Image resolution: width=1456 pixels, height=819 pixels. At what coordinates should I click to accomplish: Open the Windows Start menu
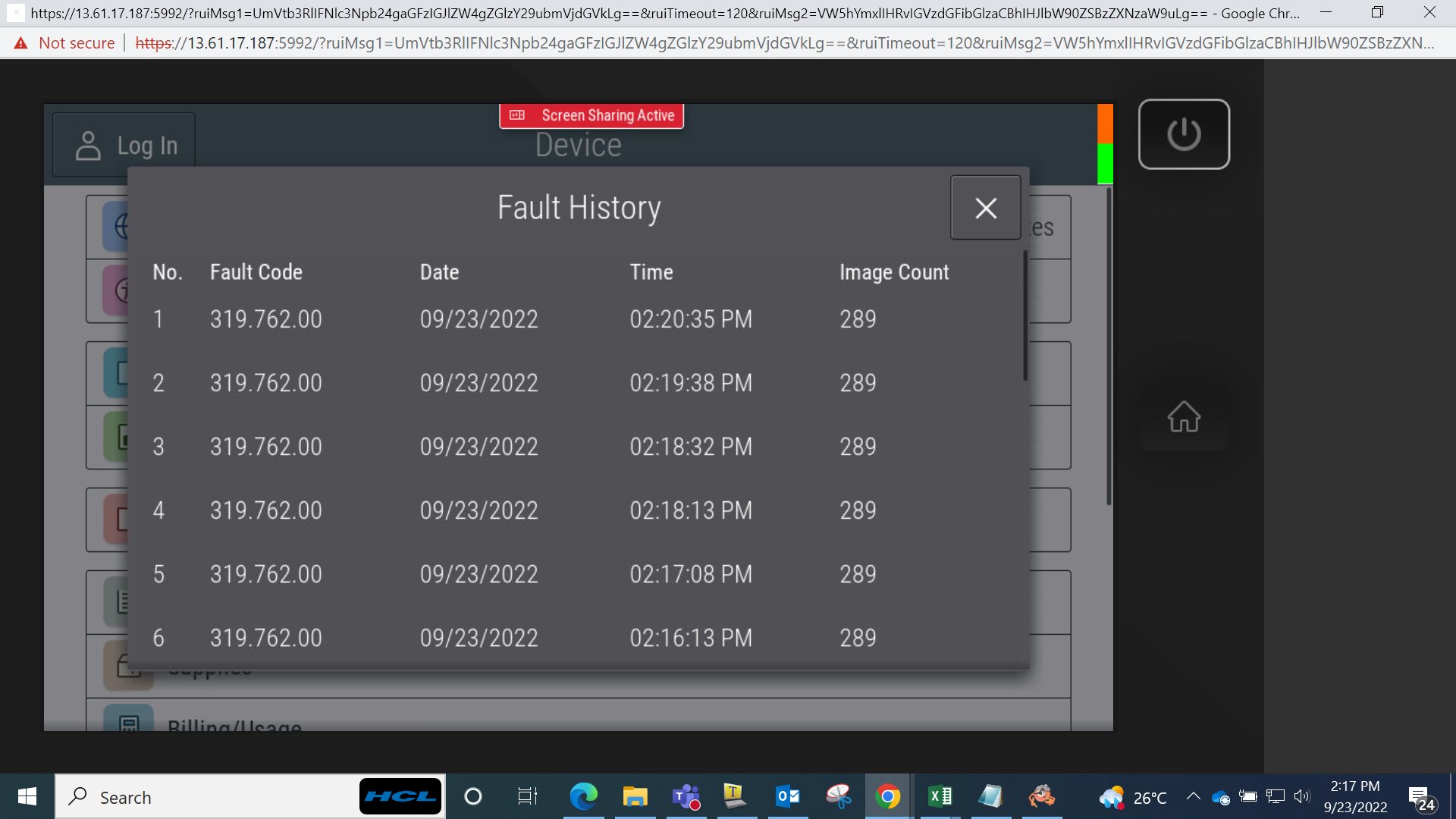click(x=27, y=796)
